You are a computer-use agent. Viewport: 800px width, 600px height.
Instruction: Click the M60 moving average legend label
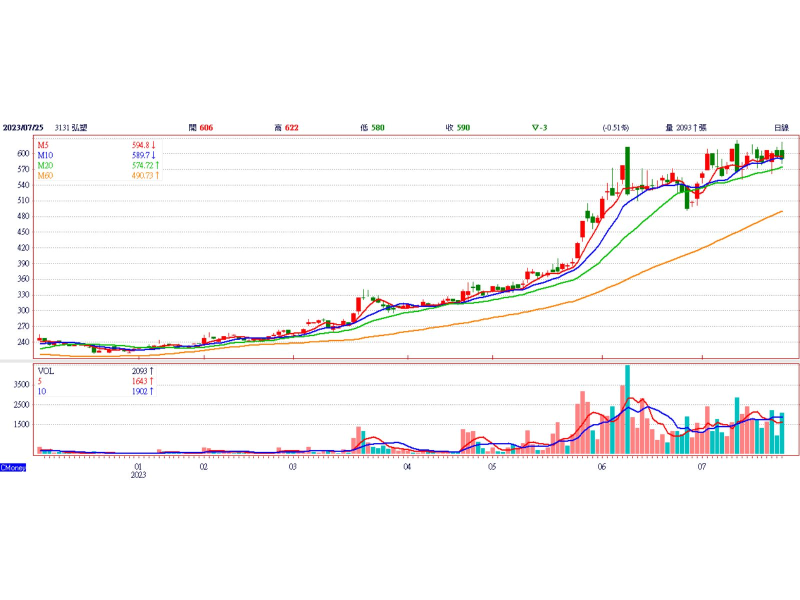(x=46, y=176)
